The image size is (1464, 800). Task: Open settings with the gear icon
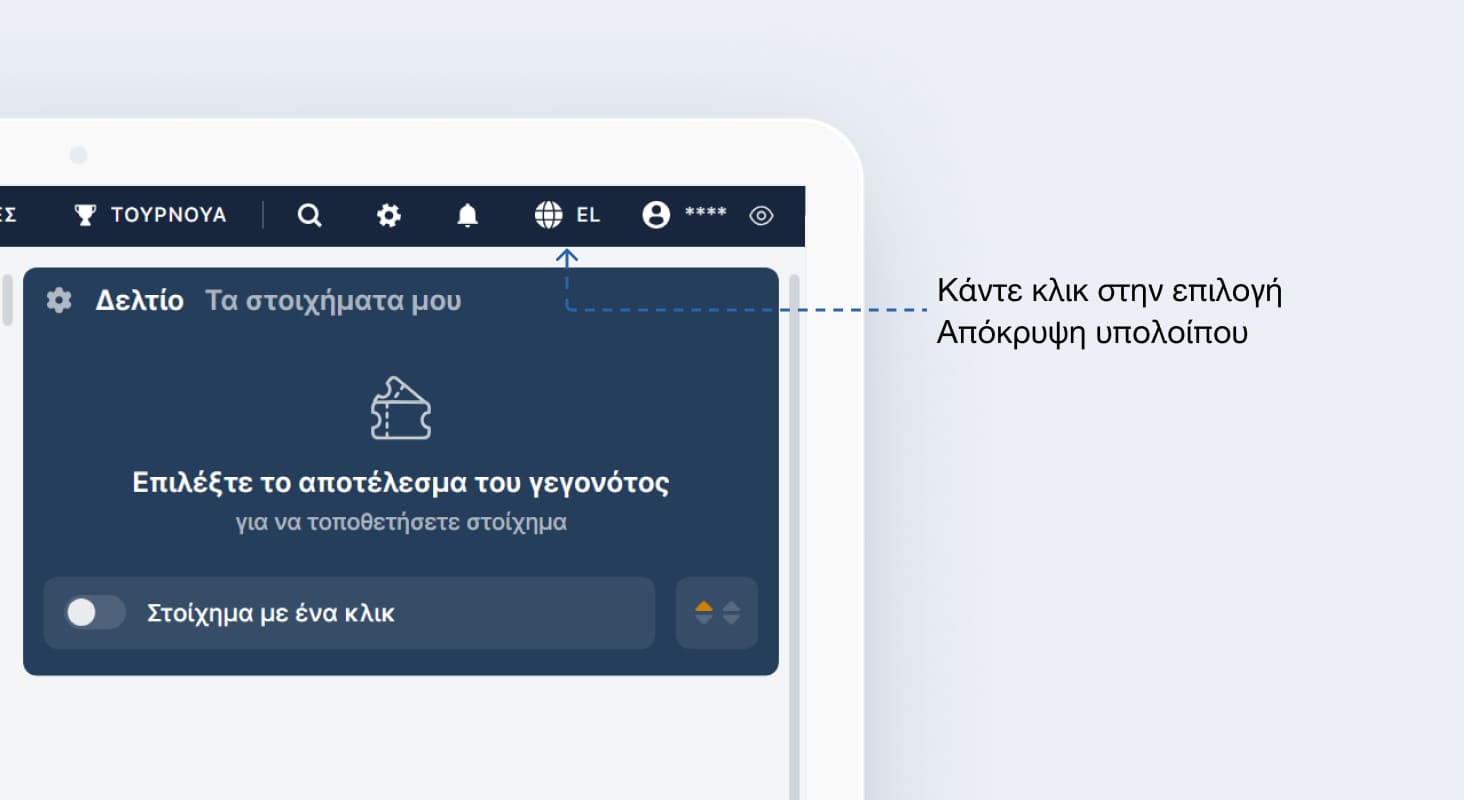388,215
